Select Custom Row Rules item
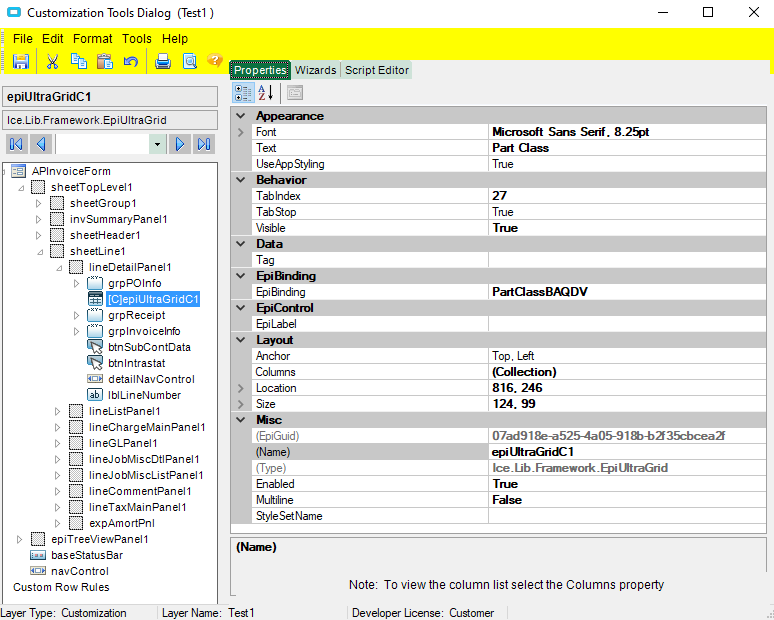Image resolution: width=774 pixels, height=620 pixels. coord(61,587)
